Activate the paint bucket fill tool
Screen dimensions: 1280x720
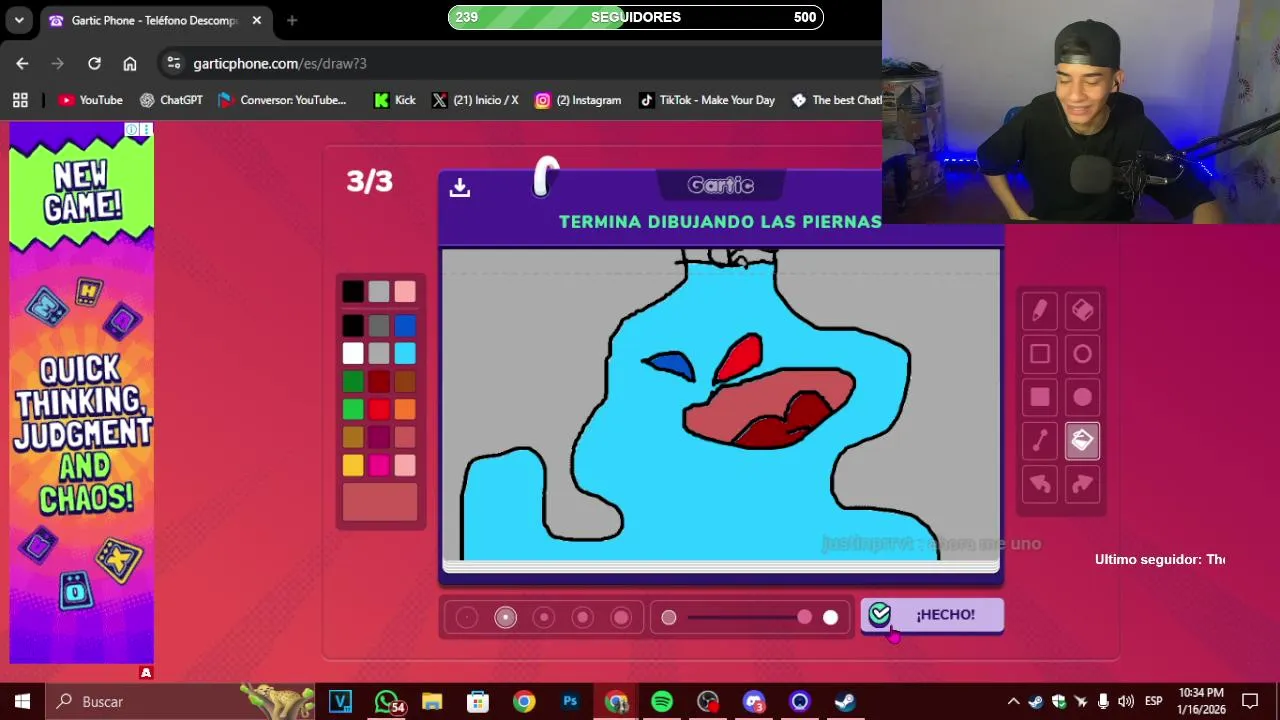point(1083,440)
